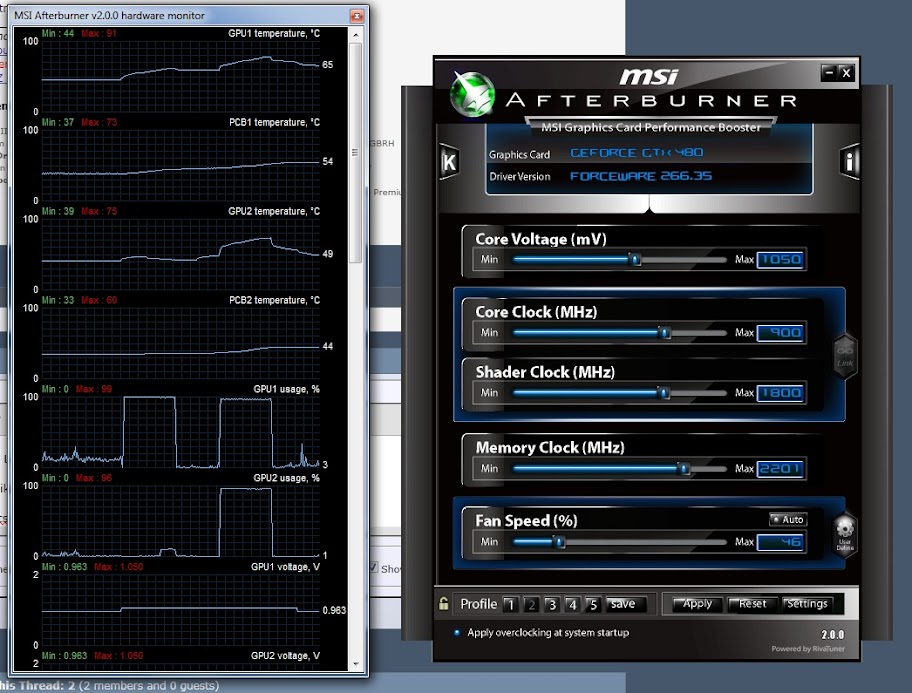Click the GPU1 temperature graph
912x693 pixels.
(x=181, y=76)
